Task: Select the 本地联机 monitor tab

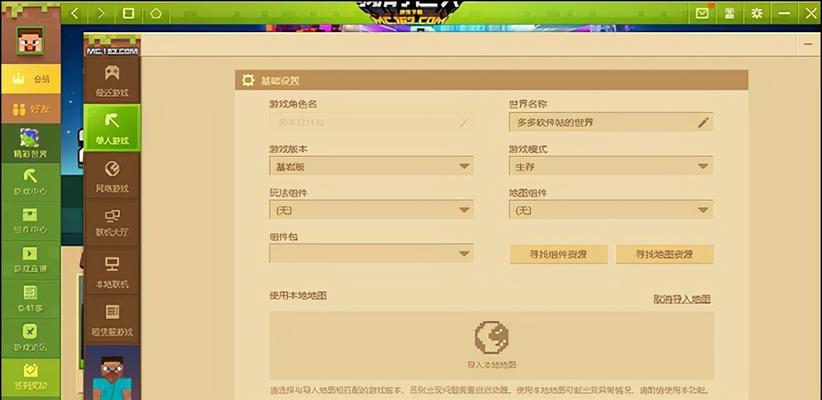Action: click(112, 271)
